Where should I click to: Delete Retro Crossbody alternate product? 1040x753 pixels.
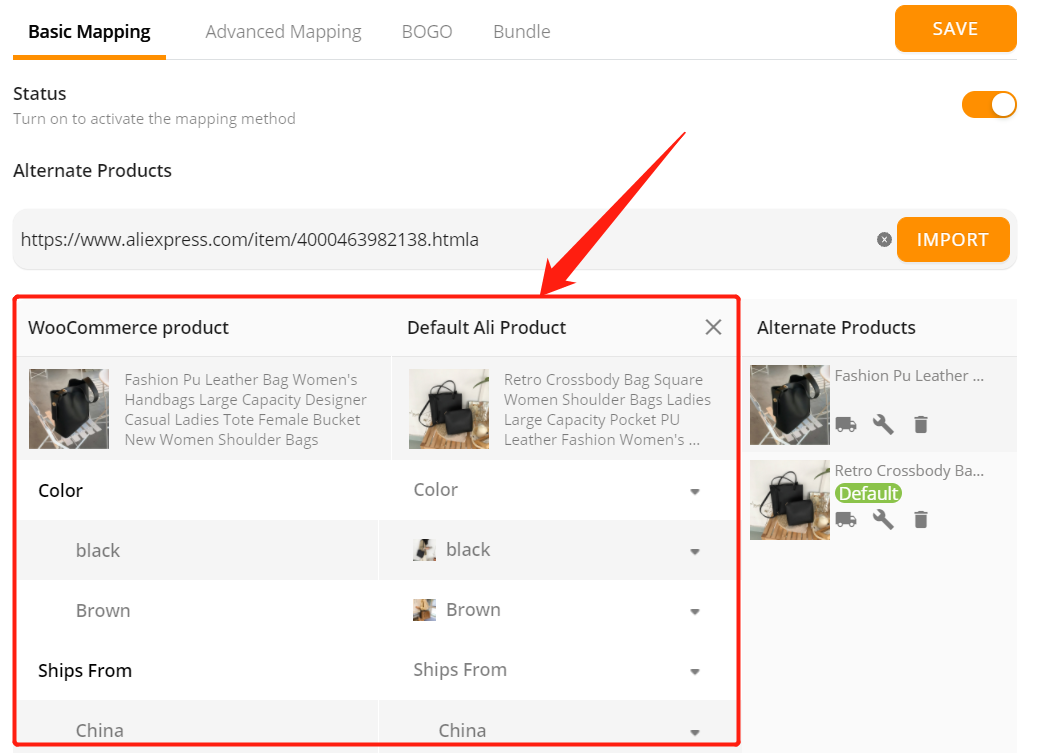[921, 519]
